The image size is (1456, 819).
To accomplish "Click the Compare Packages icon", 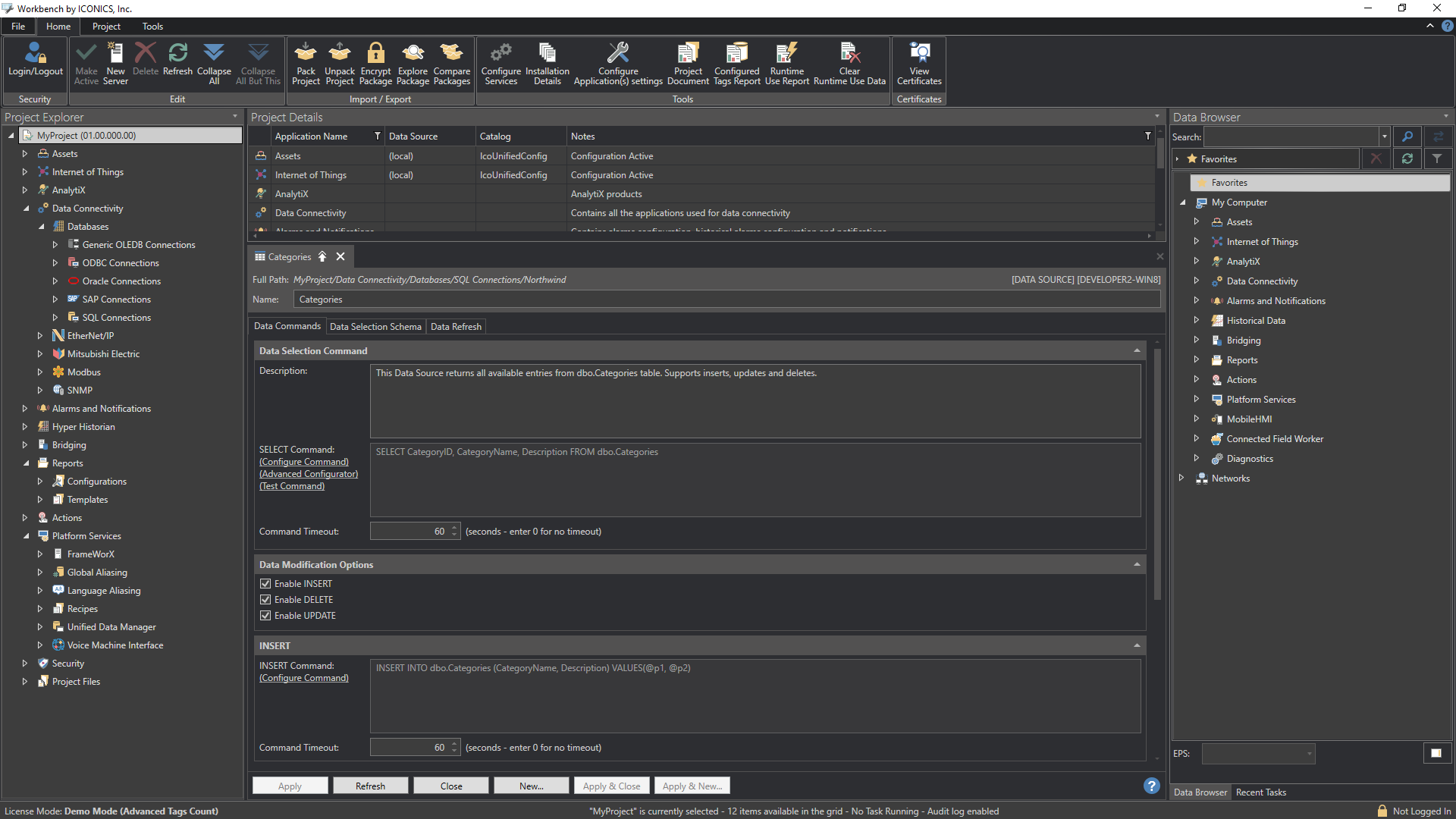I will coord(451,64).
